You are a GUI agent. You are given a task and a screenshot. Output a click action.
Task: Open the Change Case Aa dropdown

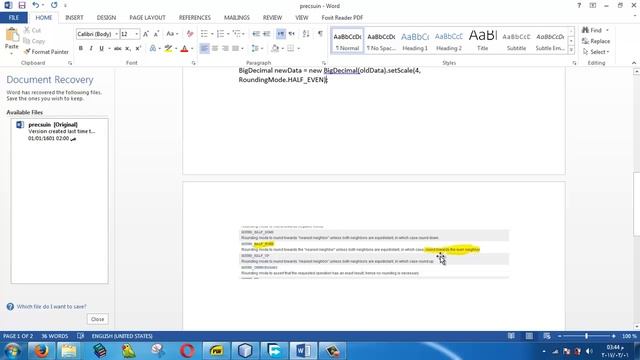pos(172,34)
